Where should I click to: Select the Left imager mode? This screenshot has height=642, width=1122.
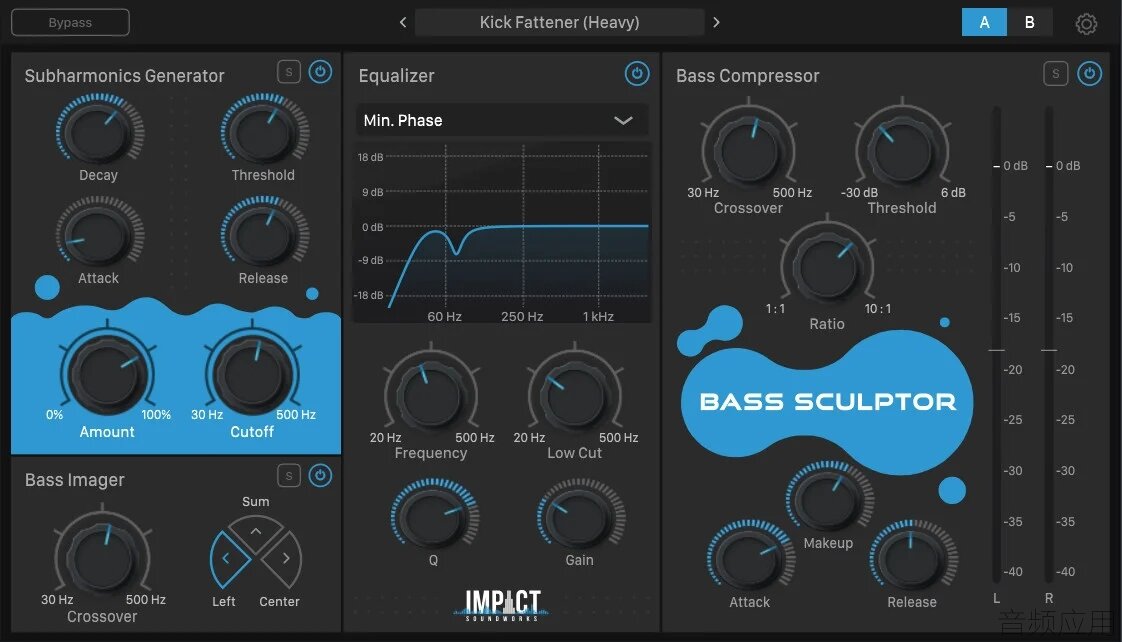coord(228,558)
